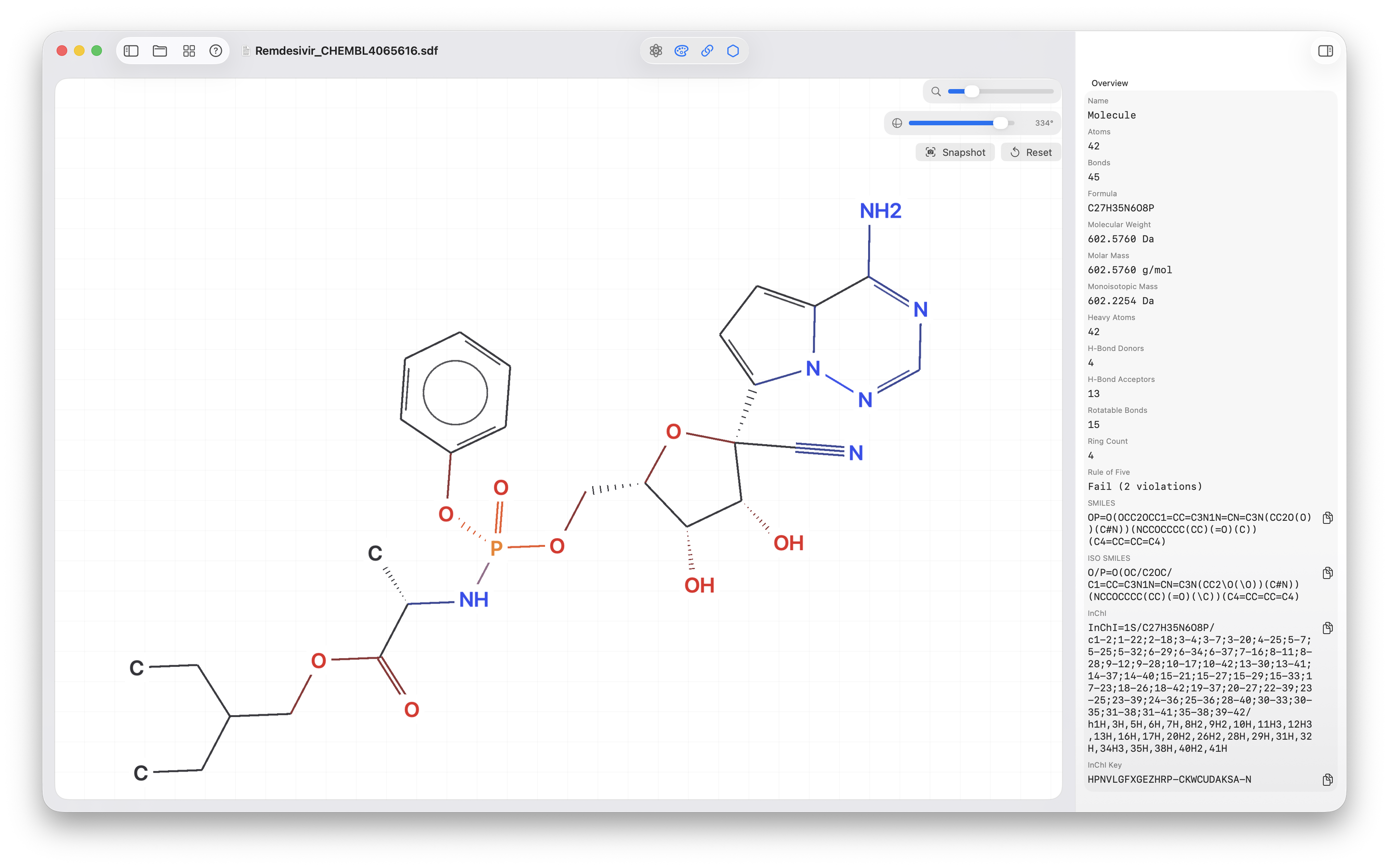Toggle the color palette icon

point(681,51)
